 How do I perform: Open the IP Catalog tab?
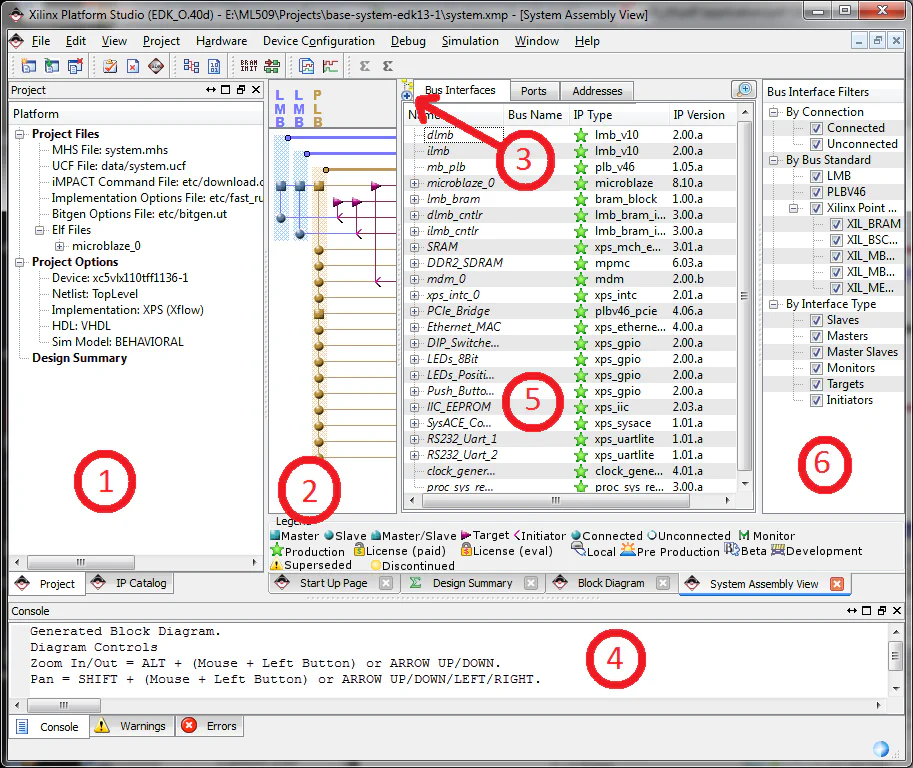click(x=131, y=583)
